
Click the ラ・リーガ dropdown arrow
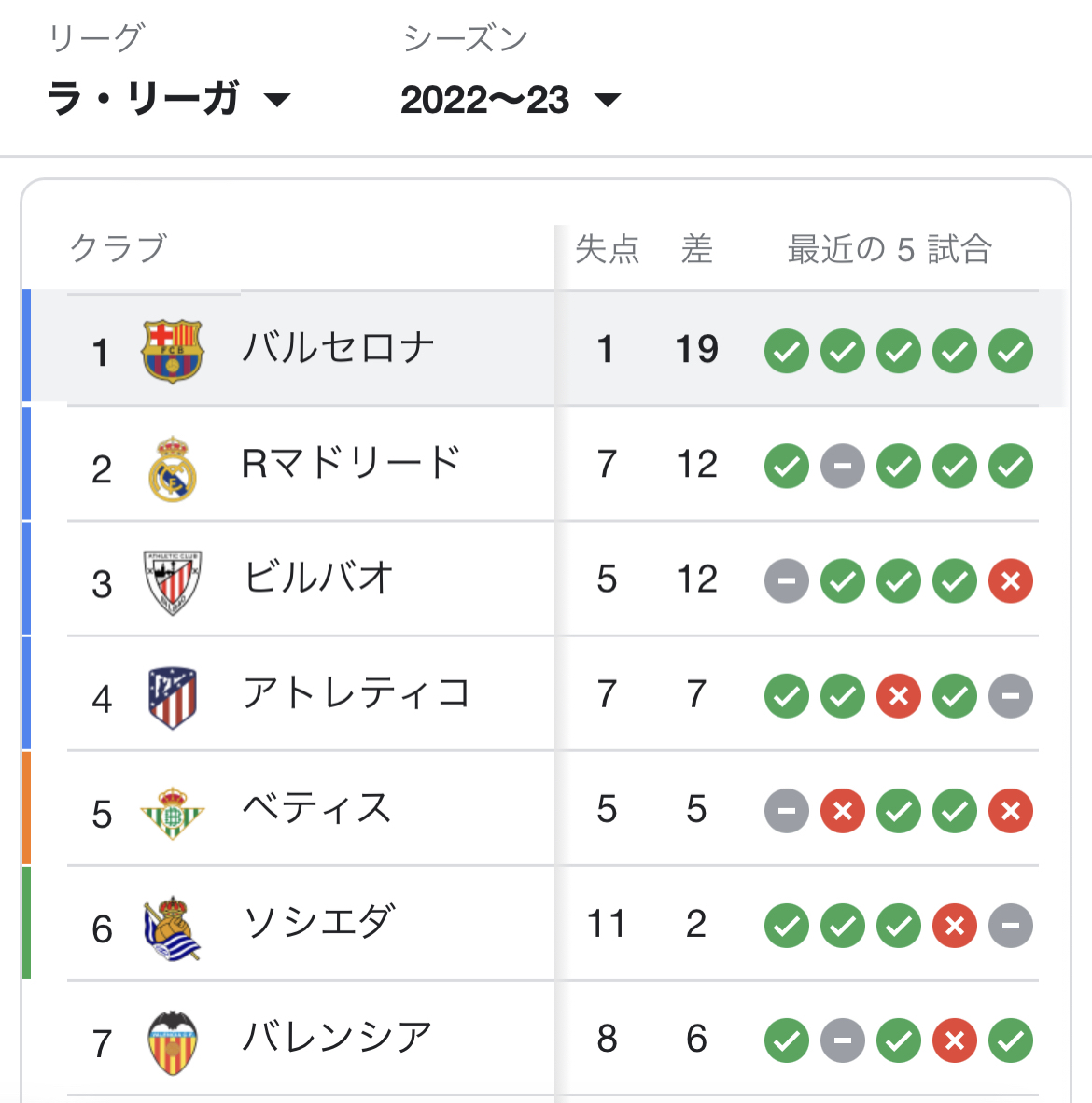pos(277,100)
